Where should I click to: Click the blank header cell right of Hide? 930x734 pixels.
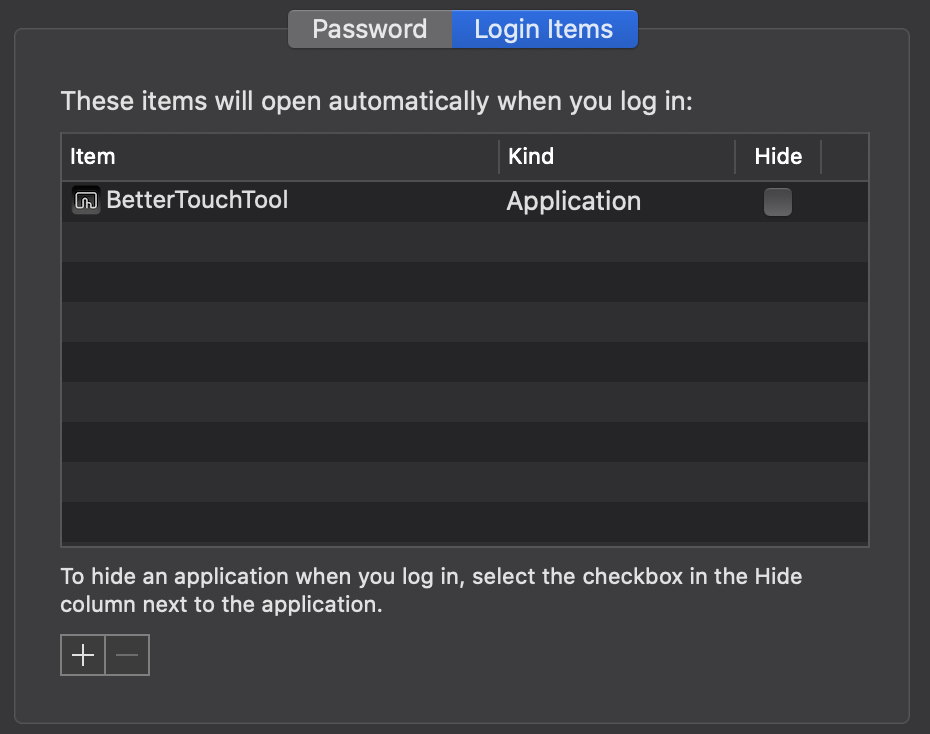click(844, 157)
